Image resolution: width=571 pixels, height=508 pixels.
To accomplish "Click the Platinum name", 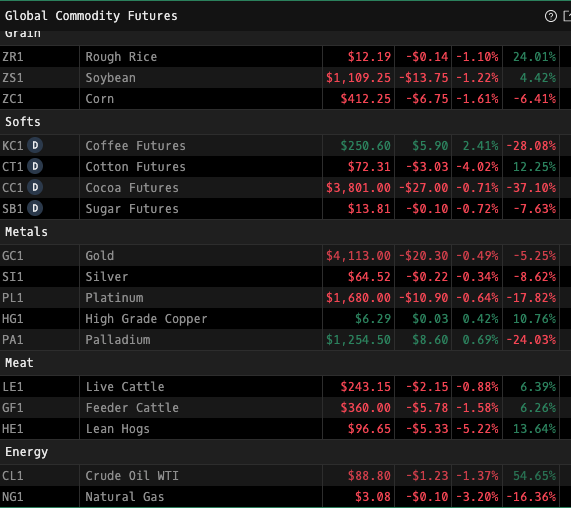I will pyautogui.click(x=114, y=298).
